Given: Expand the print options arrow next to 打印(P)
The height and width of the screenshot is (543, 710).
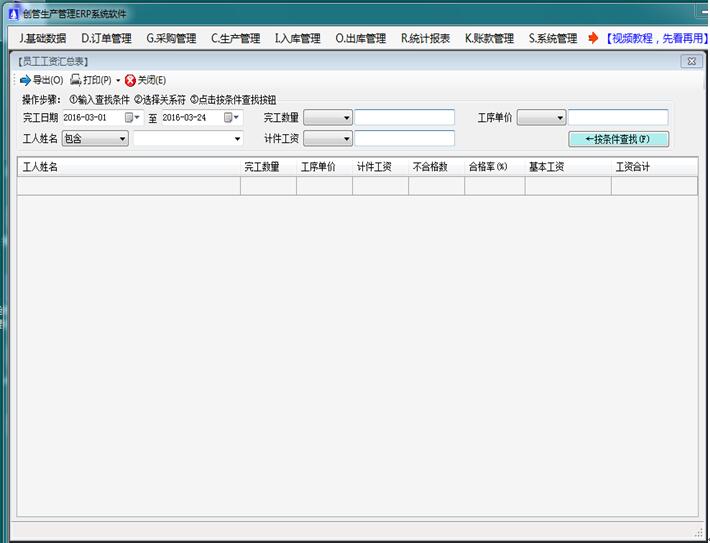Looking at the screenshot, I should (x=118, y=80).
